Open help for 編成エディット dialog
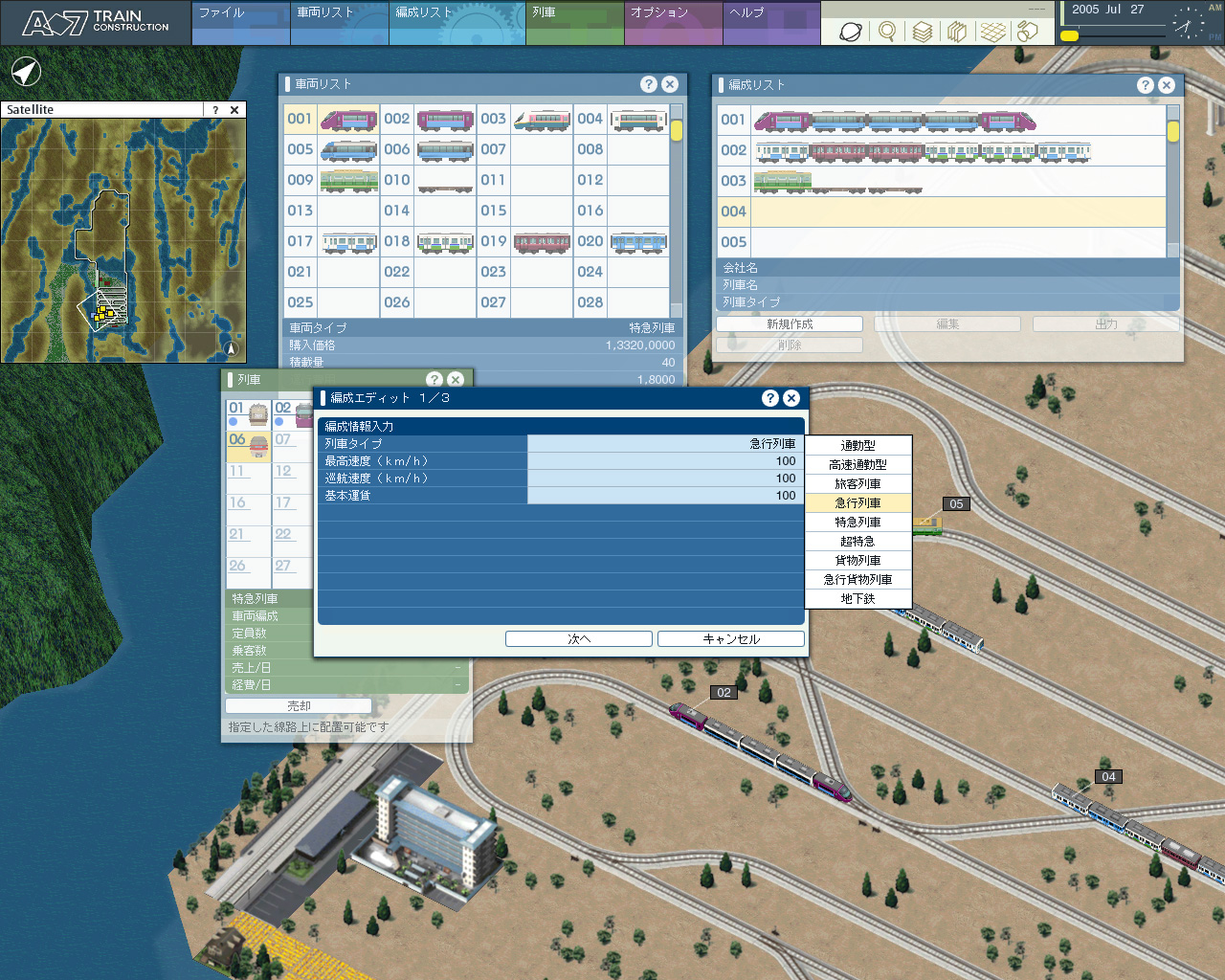Screen dimensions: 1225x980 pyautogui.click(x=770, y=398)
